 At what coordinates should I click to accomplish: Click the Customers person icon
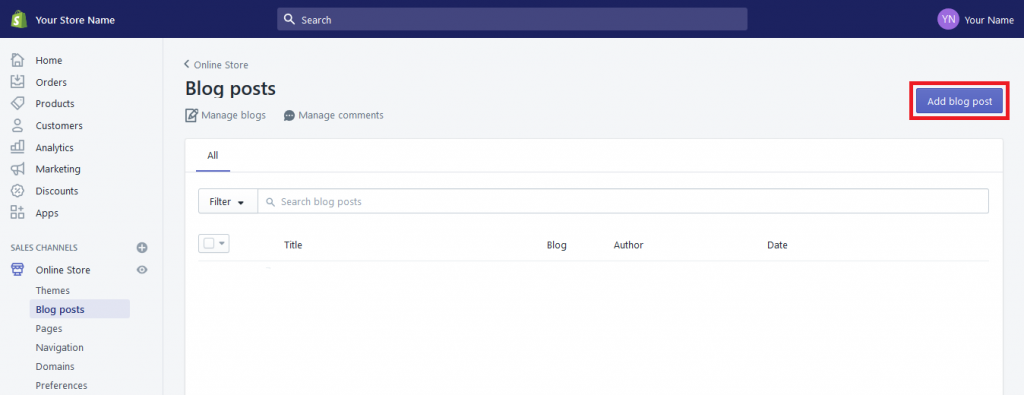pos(18,125)
